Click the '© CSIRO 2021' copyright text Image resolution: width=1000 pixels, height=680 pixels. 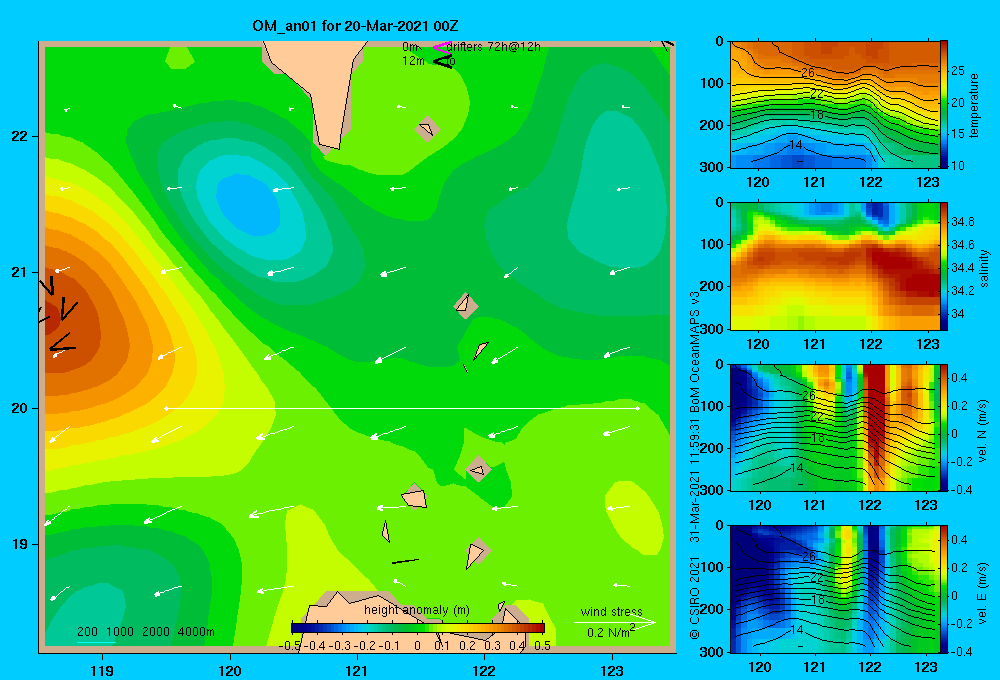pyautogui.click(x=695, y=597)
